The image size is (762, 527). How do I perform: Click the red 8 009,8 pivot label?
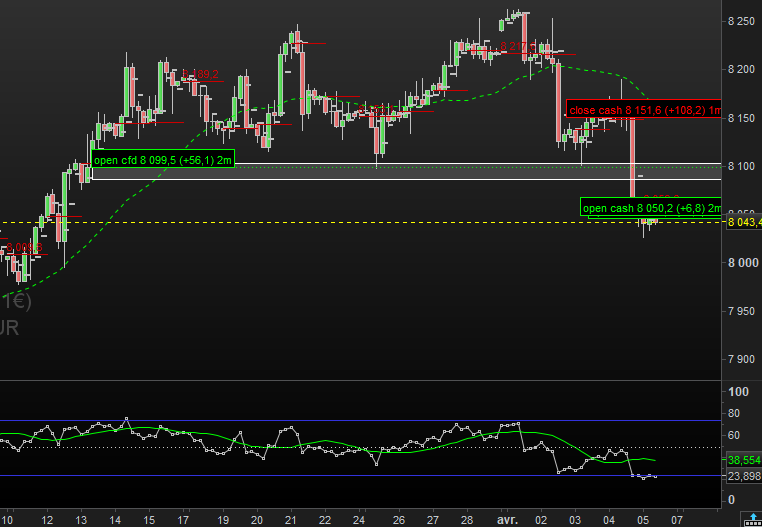click(x=24, y=247)
